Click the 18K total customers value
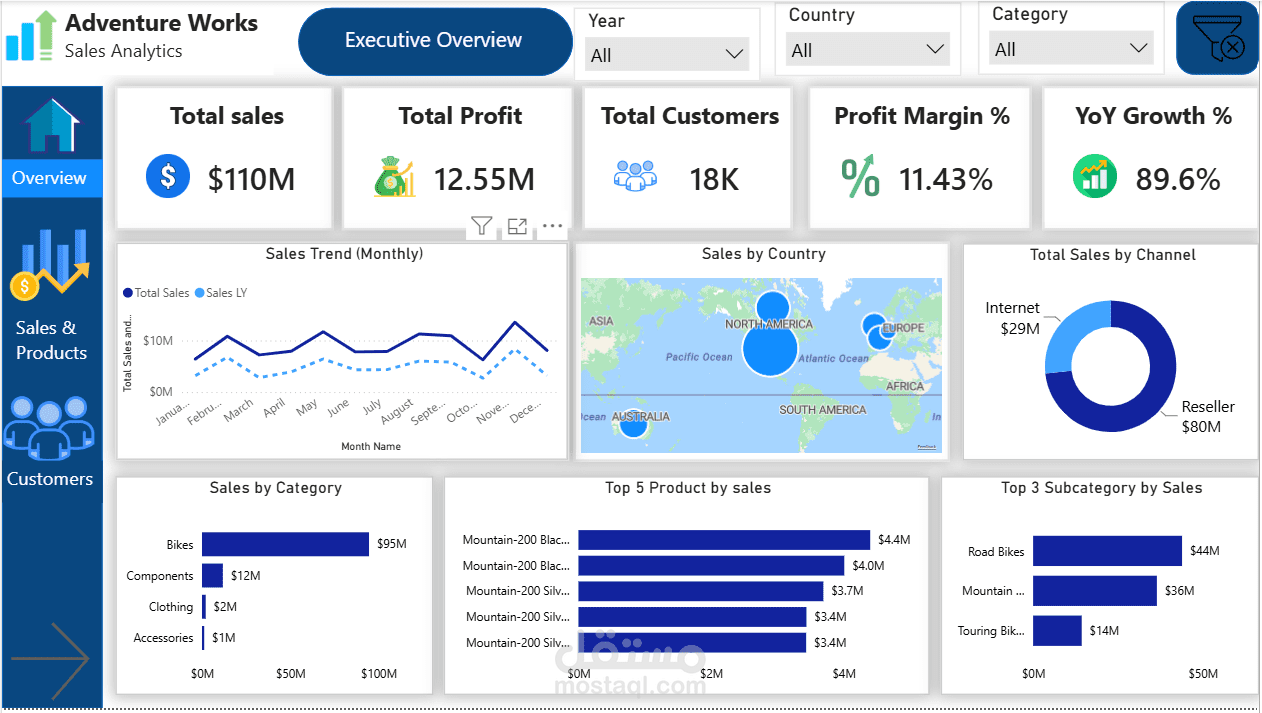Screen dimensions: 1262x713 714,179
